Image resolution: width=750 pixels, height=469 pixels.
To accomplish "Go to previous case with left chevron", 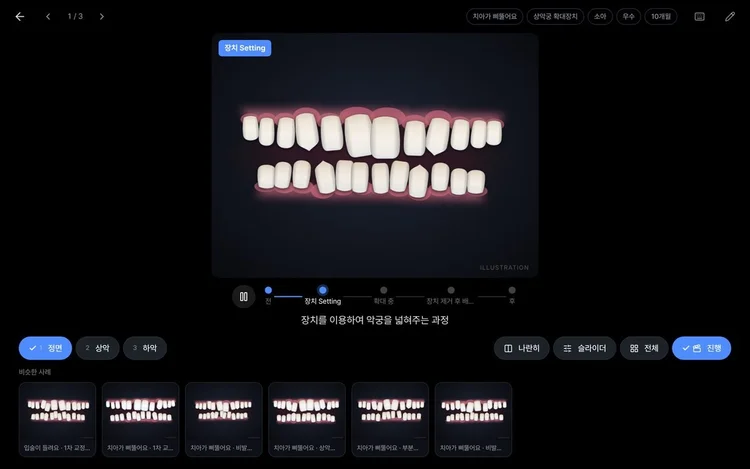I will 48,17.
